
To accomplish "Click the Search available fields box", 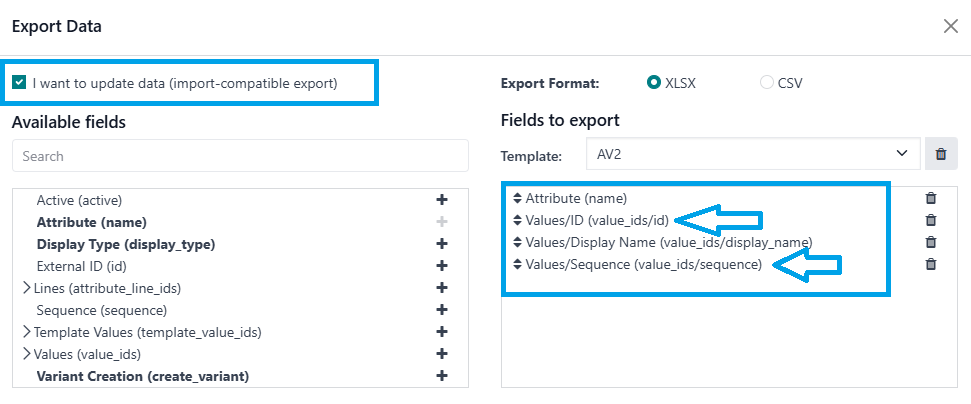I will point(240,156).
